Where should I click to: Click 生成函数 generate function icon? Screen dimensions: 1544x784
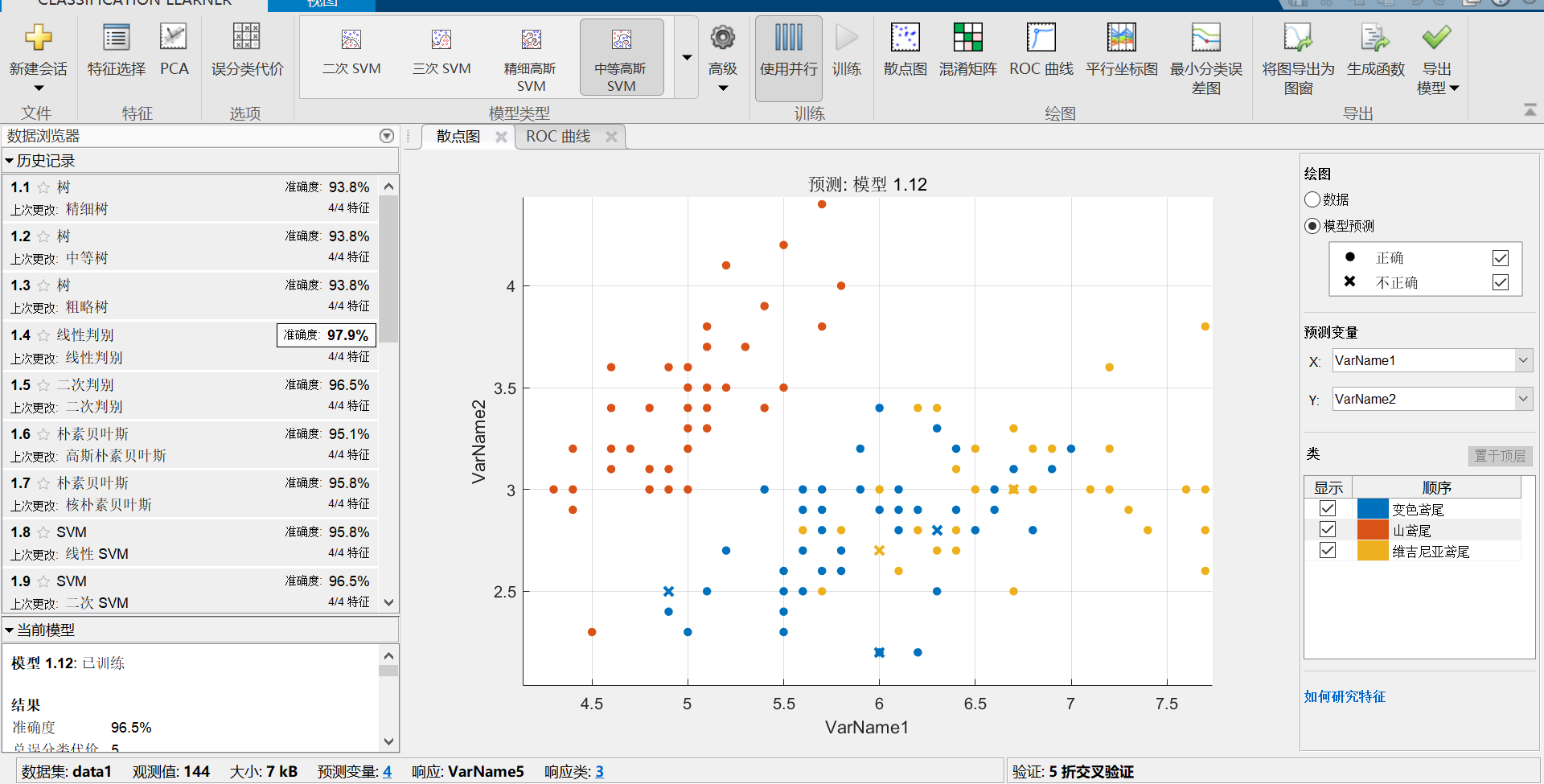coord(1375,39)
